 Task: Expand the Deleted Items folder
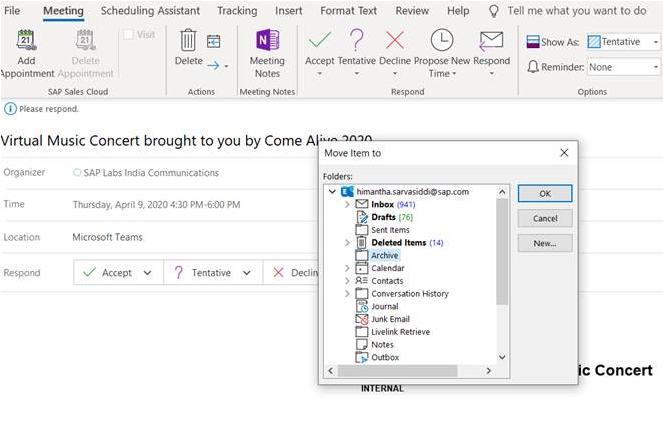pos(347,242)
